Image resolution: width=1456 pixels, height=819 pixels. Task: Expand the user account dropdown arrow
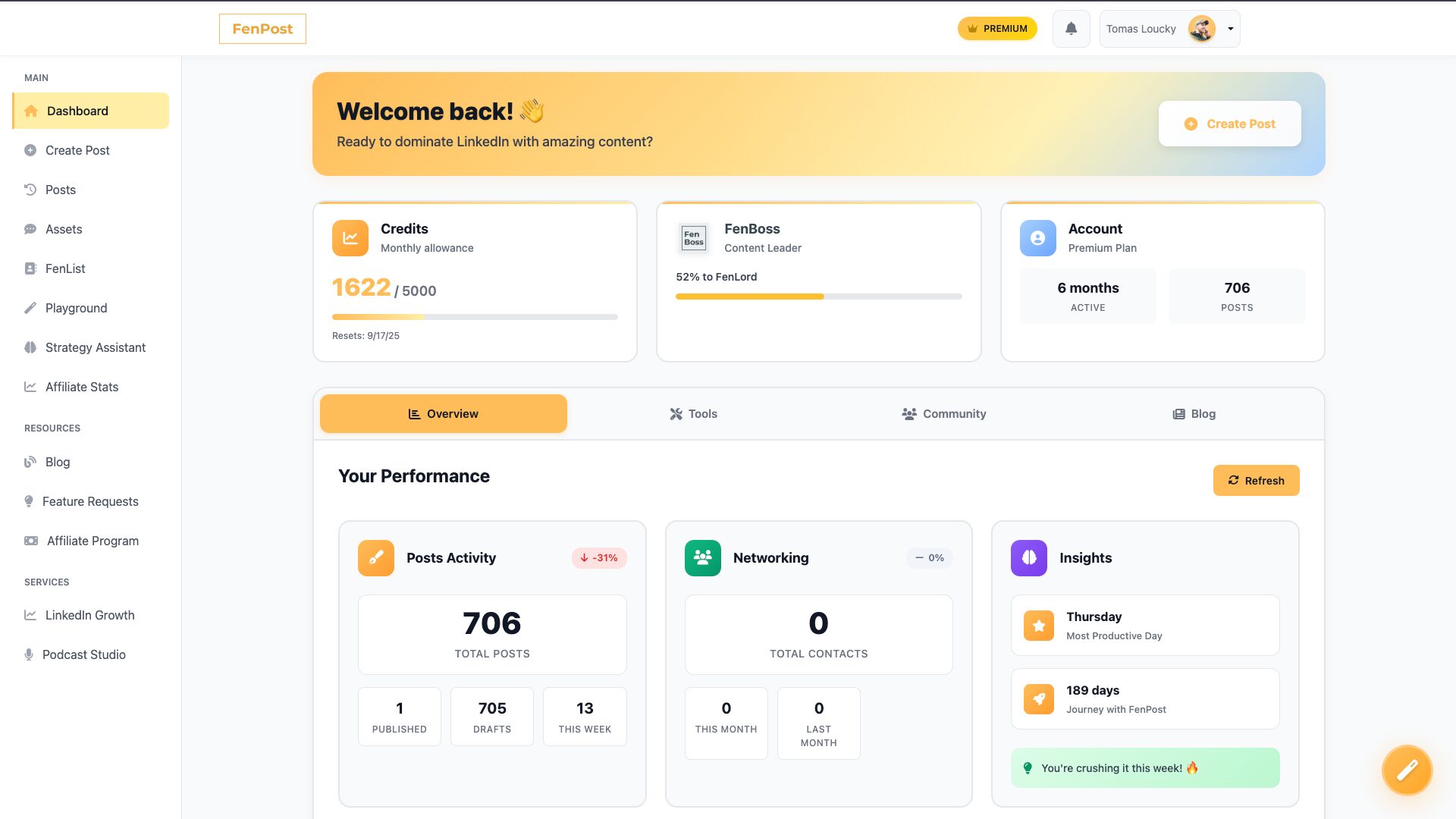[x=1231, y=29]
